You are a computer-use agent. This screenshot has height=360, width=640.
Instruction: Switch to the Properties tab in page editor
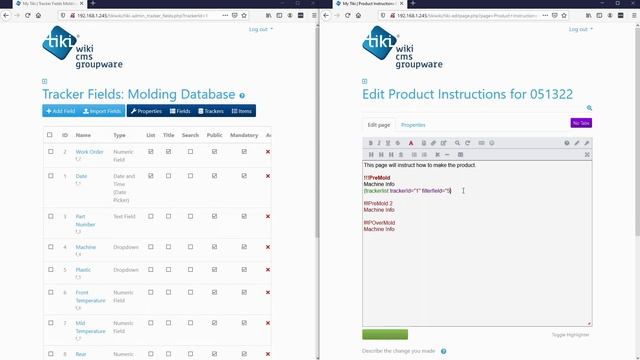point(413,125)
